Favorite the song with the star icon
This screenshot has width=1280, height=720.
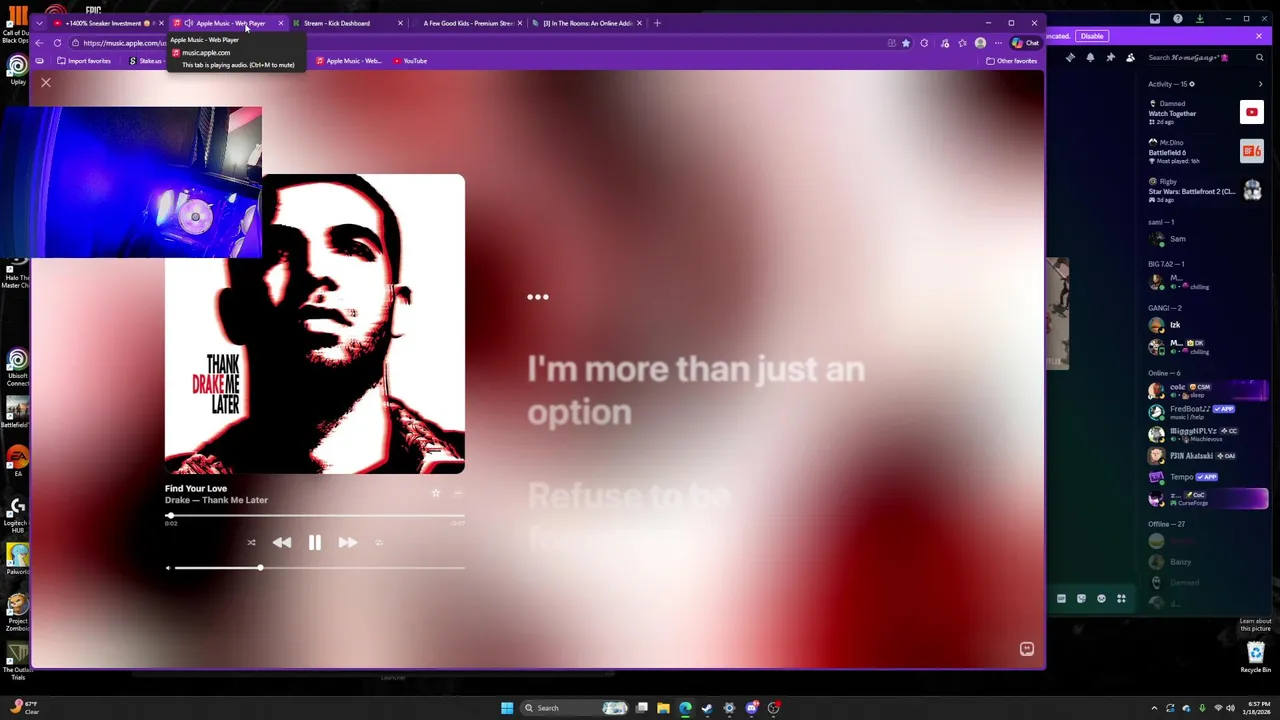click(435, 493)
